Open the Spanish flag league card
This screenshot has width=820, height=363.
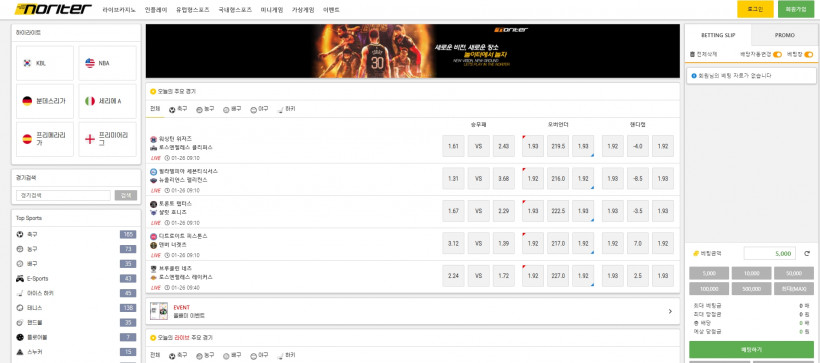45,139
